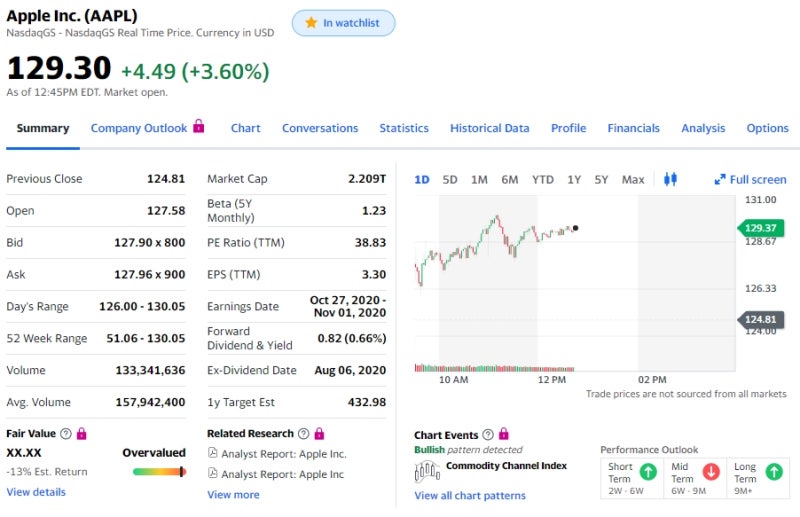Go to the Conversations tab
The image size is (800, 517).
(320, 128)
